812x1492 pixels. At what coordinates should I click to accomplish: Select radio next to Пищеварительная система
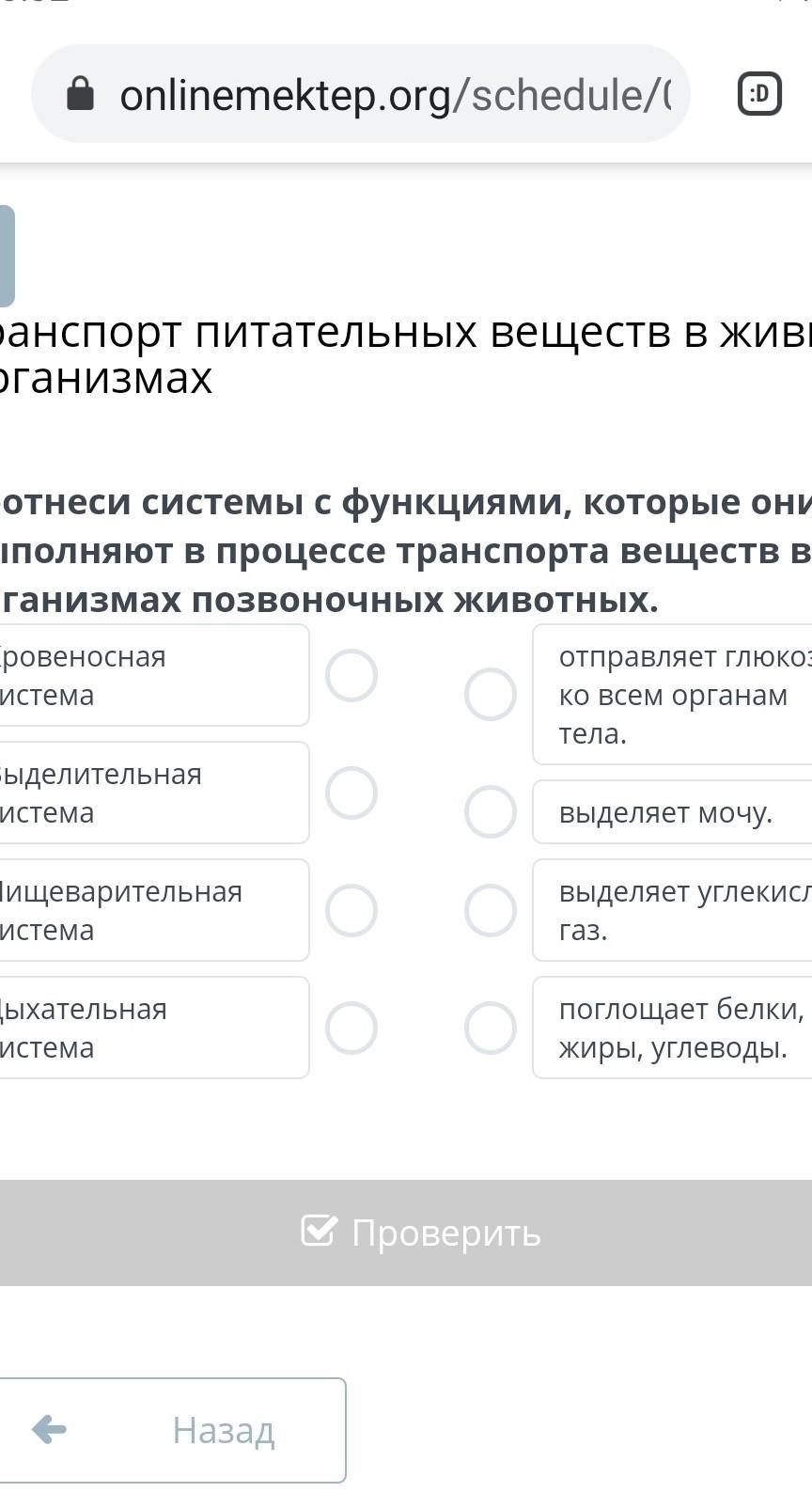click(351, 910)
